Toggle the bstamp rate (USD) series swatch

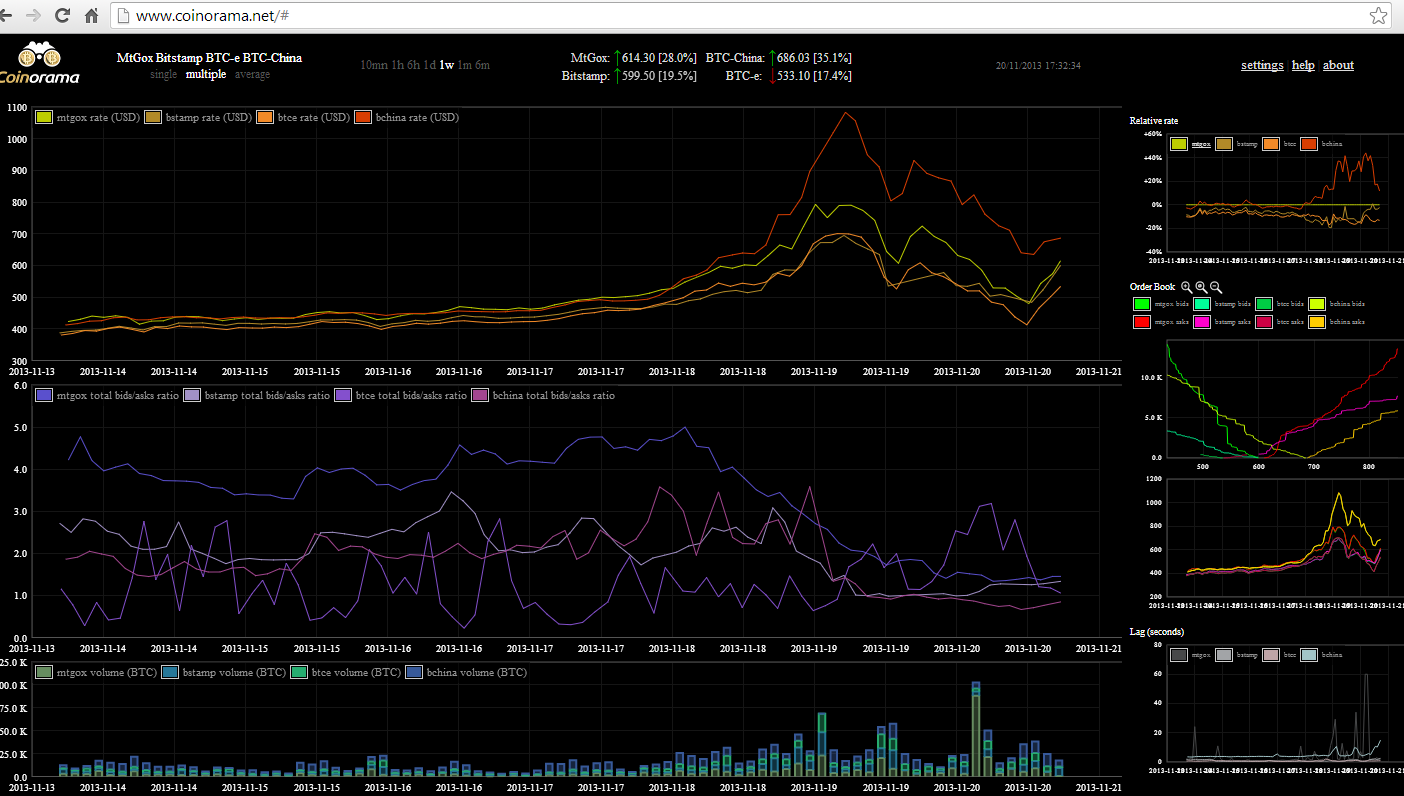154,117
